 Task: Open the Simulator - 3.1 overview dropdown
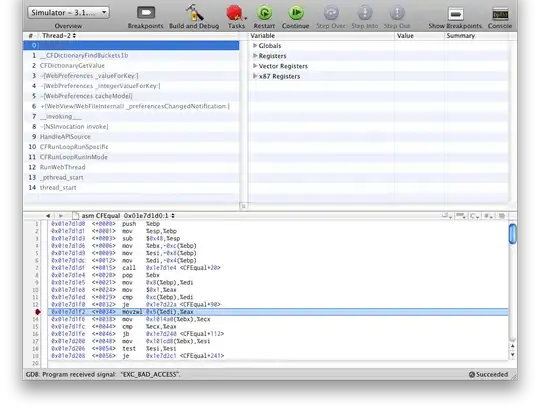pyautogui.click(x=69, y=13)
